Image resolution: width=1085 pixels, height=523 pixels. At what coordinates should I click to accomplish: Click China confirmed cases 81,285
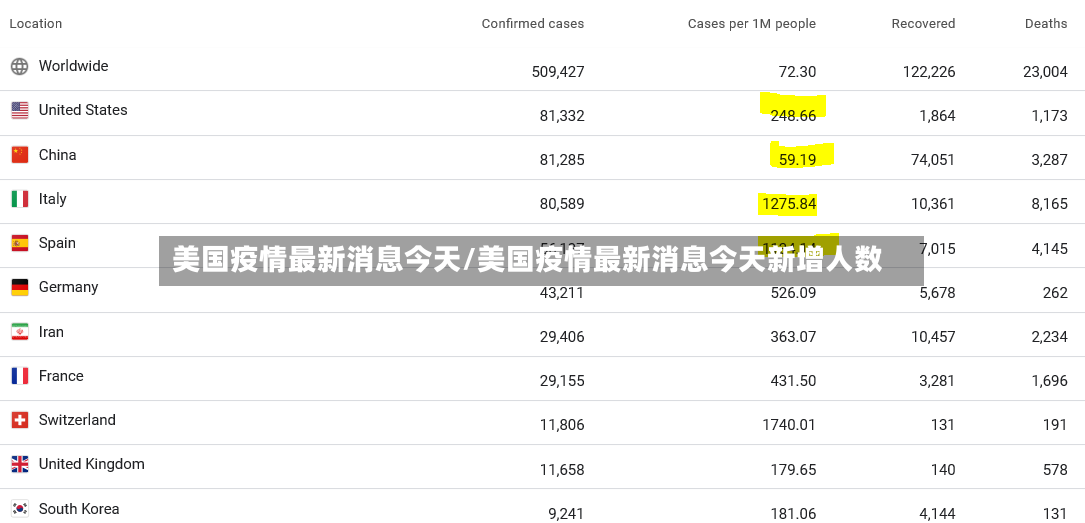pyautogui.click(x=562, y=160)
